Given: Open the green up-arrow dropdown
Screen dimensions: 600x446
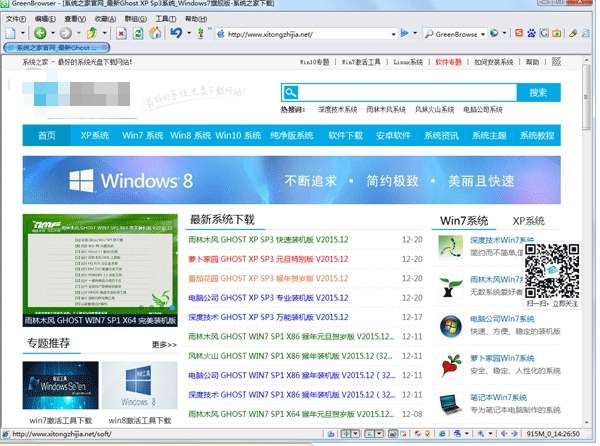Looking at the screenshot, I should coord(104,33).
